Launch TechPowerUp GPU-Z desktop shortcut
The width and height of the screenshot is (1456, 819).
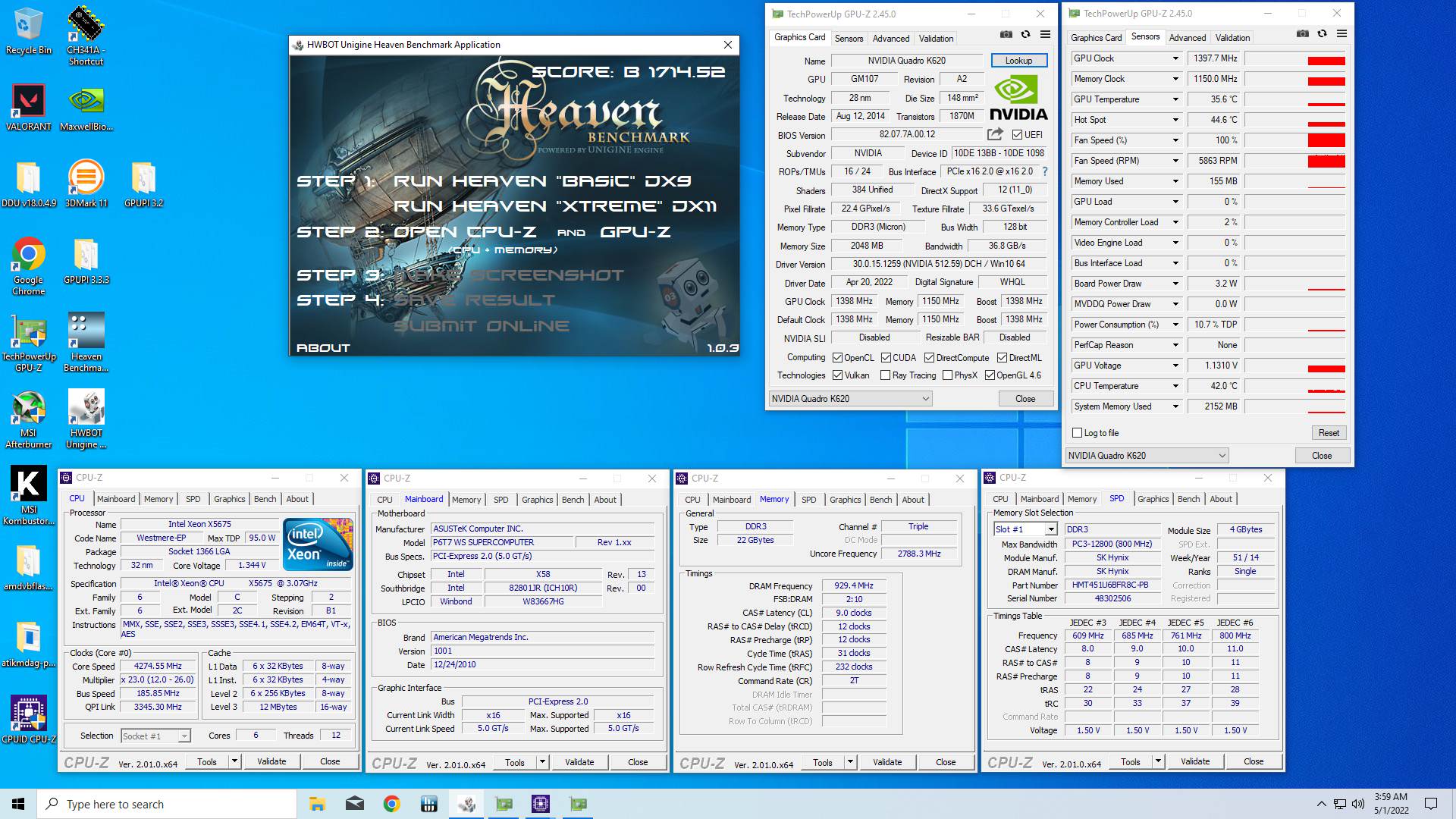(x=28, y=343)
